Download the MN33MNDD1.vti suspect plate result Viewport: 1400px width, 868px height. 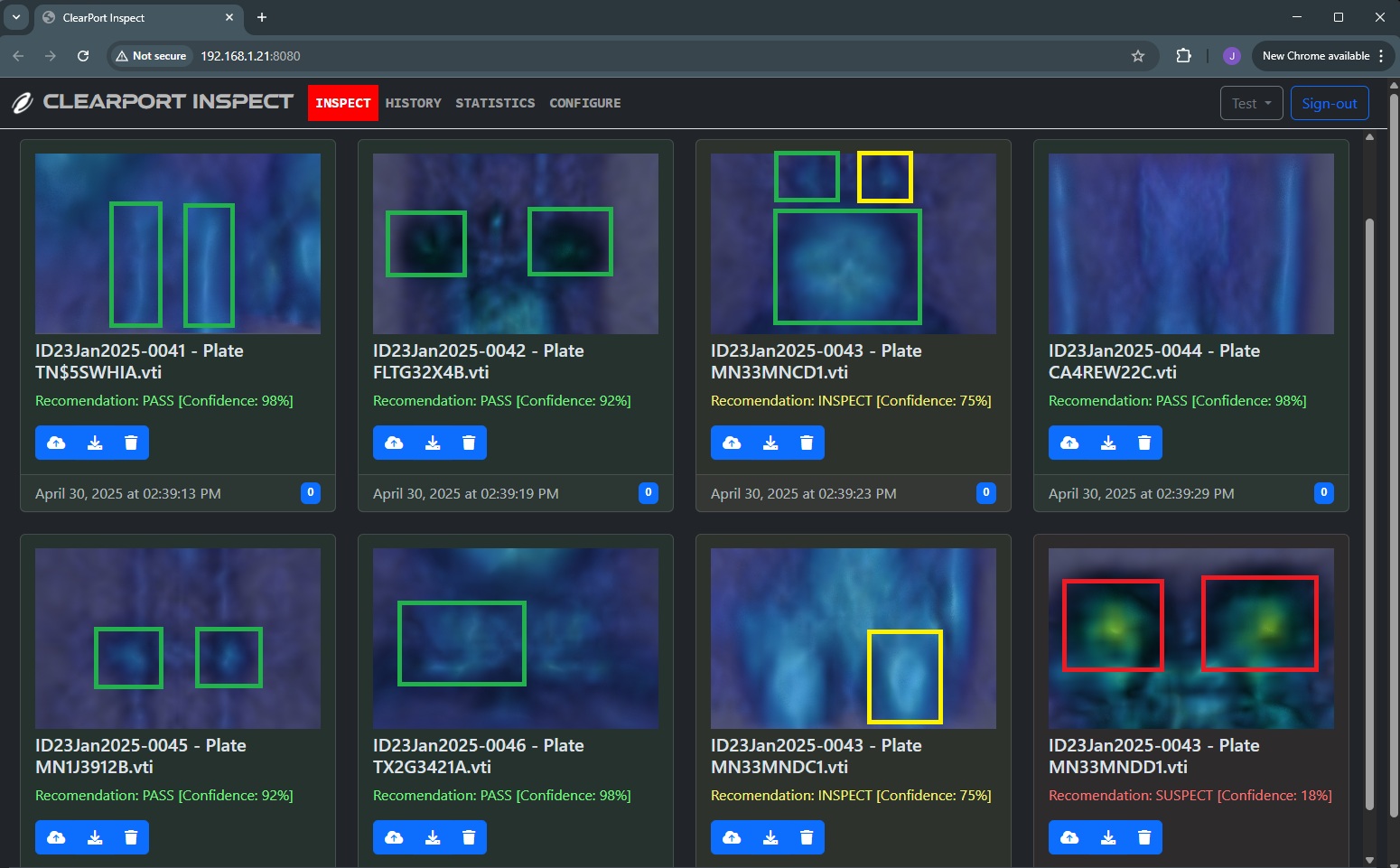1108,837
